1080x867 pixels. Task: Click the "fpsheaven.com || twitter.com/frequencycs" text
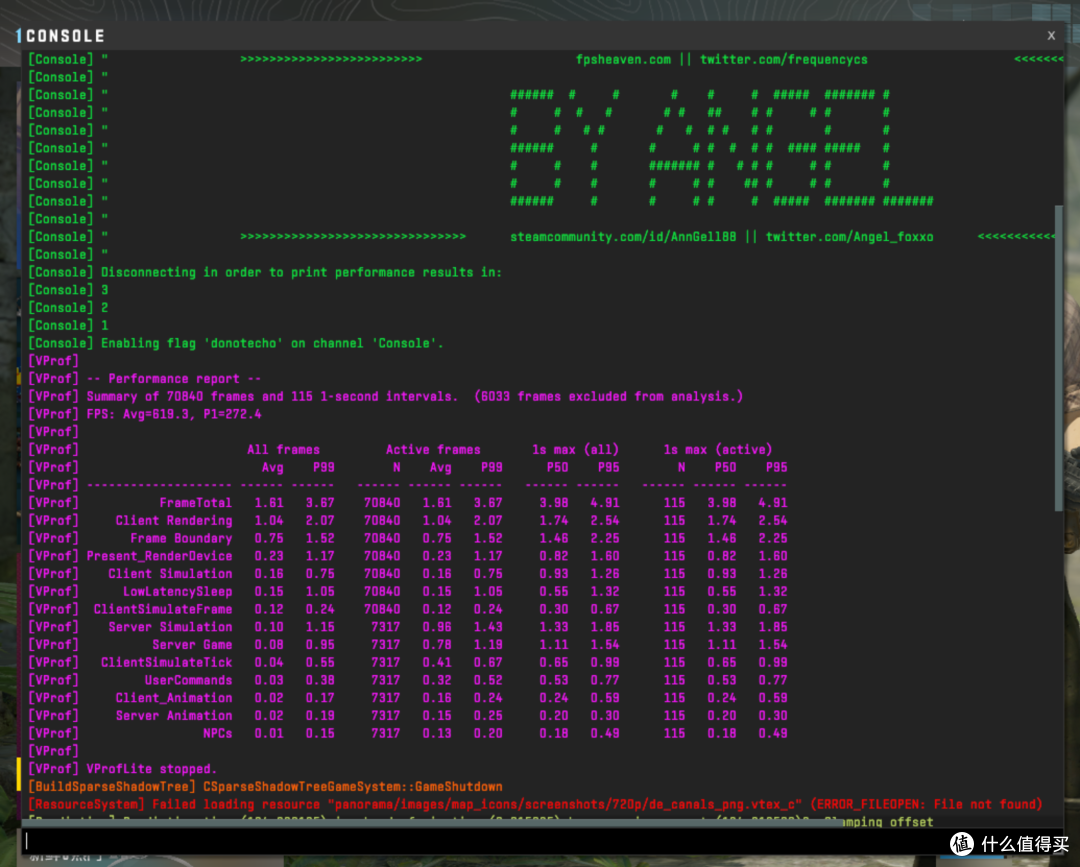pyautogui.click(x=722, y=60)
